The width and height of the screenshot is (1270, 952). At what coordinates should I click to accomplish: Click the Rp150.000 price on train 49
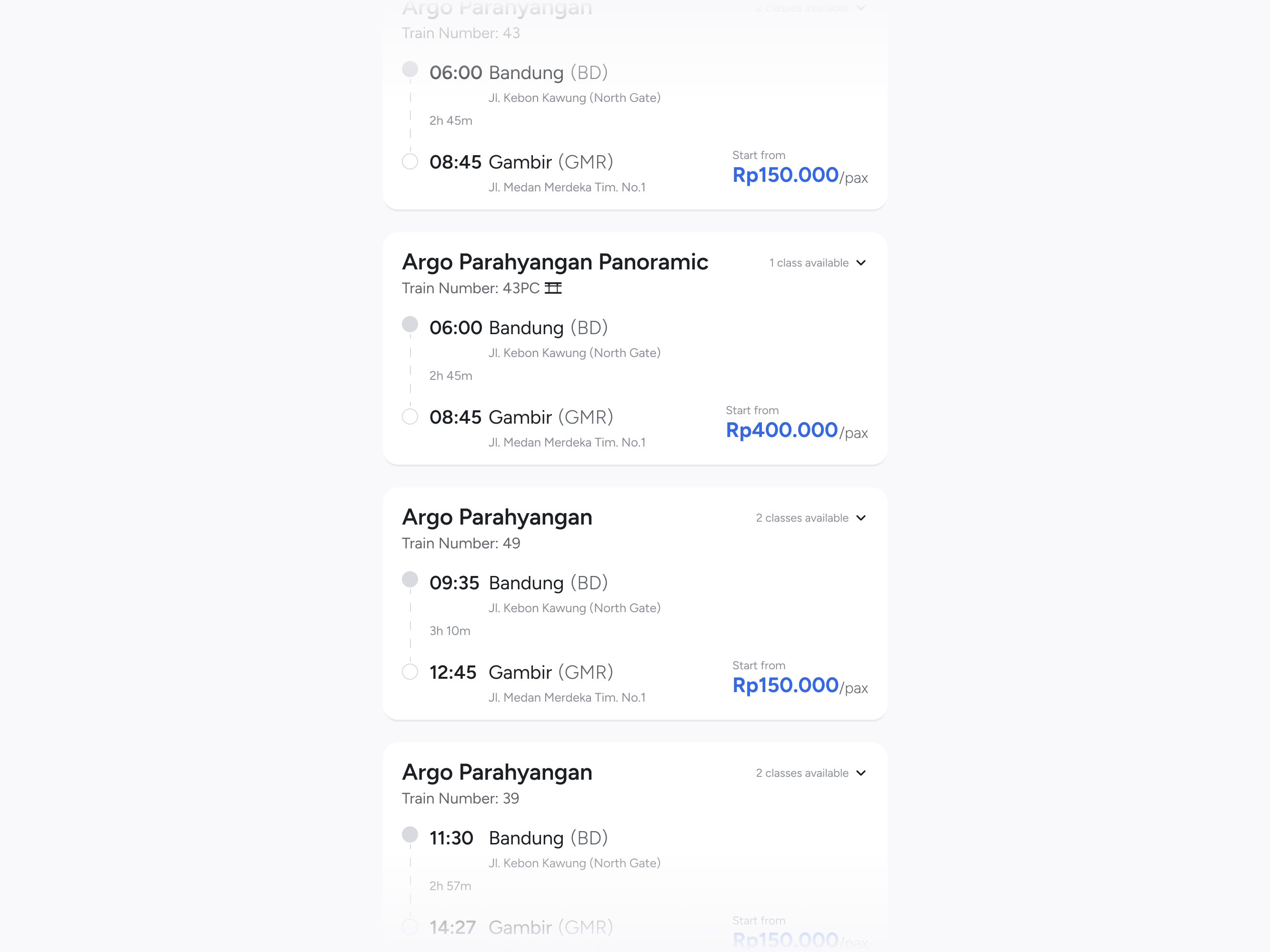(786, 685)
